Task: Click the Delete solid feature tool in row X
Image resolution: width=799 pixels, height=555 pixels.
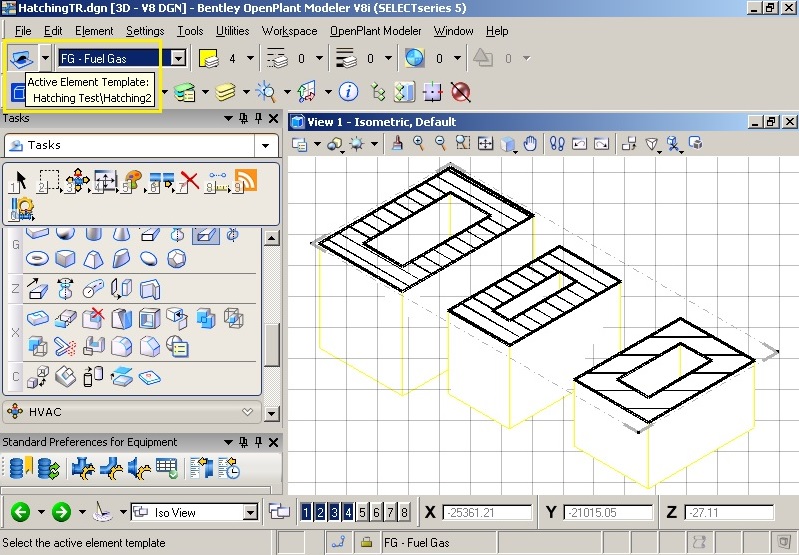Action: (x=93, y=319)
